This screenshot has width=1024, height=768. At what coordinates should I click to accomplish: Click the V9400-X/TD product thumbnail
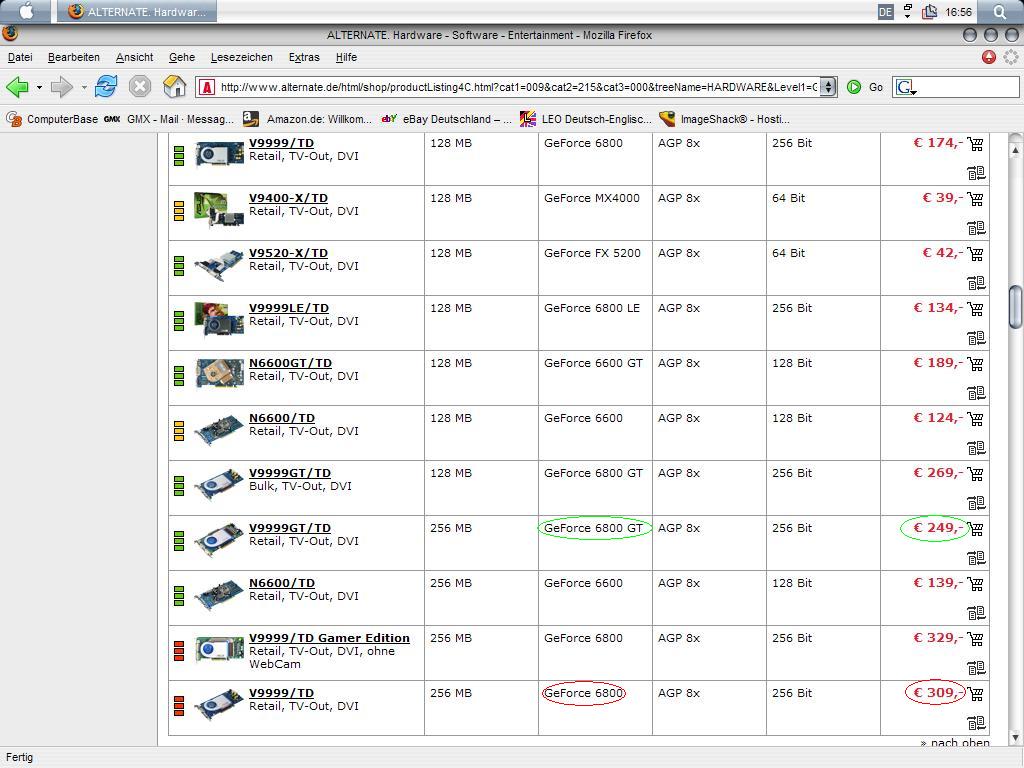(219, 209)
